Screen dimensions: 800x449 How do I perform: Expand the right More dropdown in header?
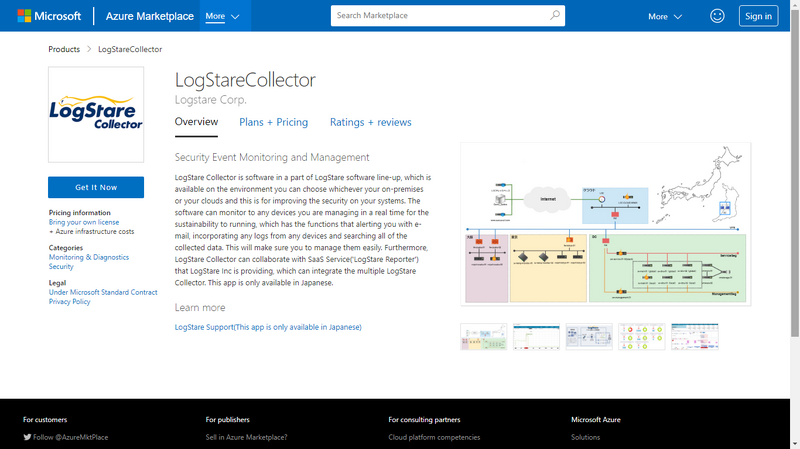665,16
